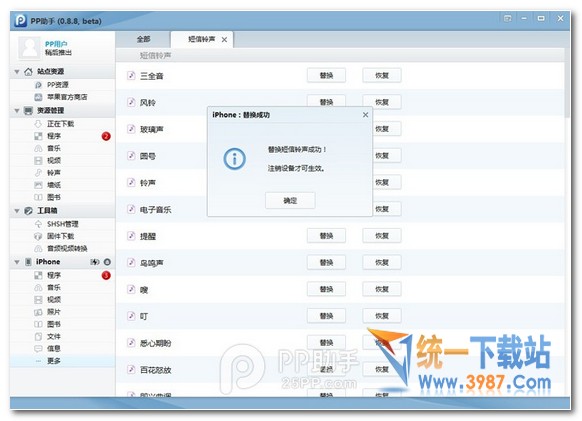Collapse the 工具箱 section
Viewport: 582px width, 421px height.
pyautogui.click(x=17, y=211)
